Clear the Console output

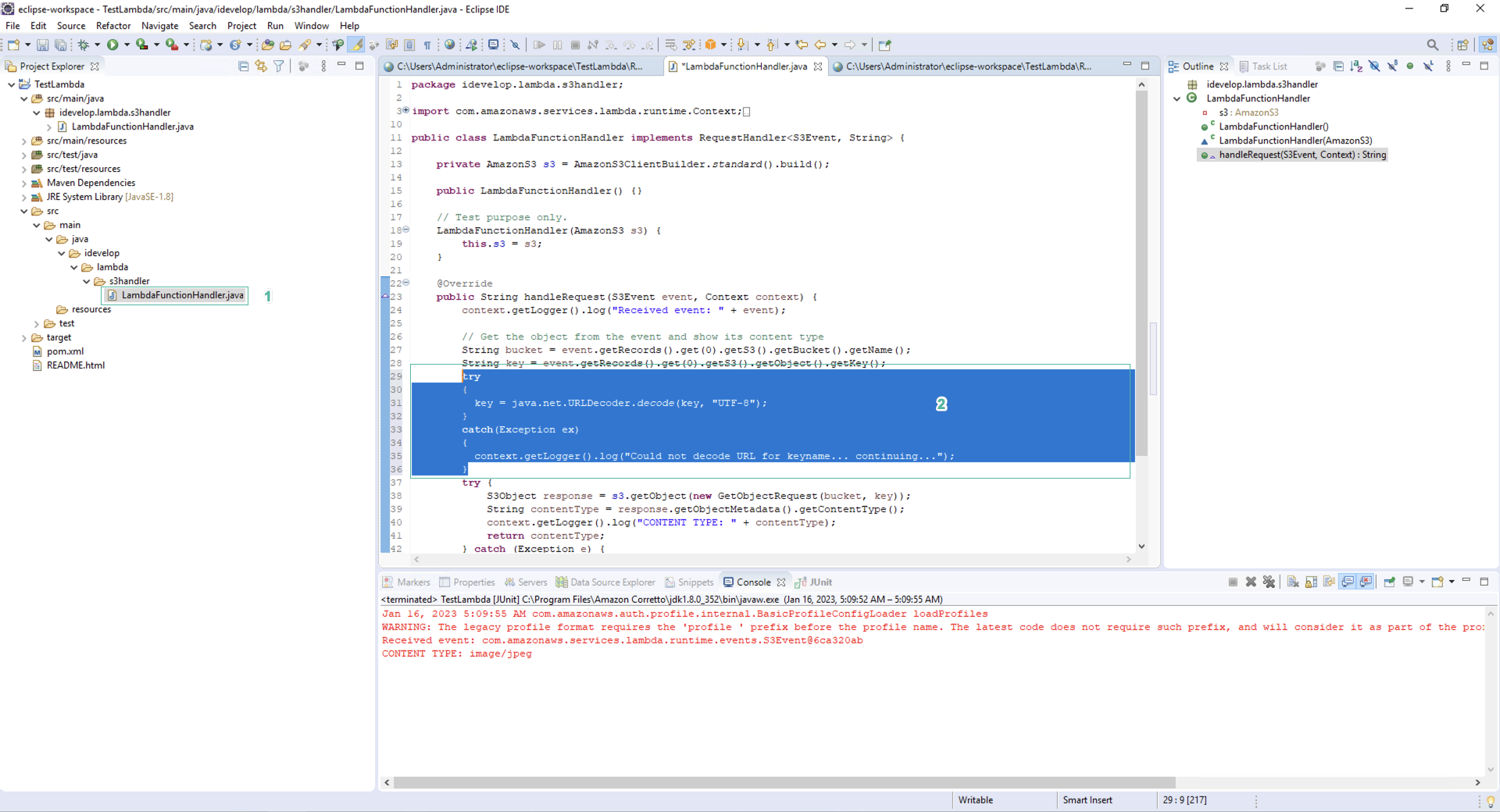pyautogui.click(x=1293, y=582)
